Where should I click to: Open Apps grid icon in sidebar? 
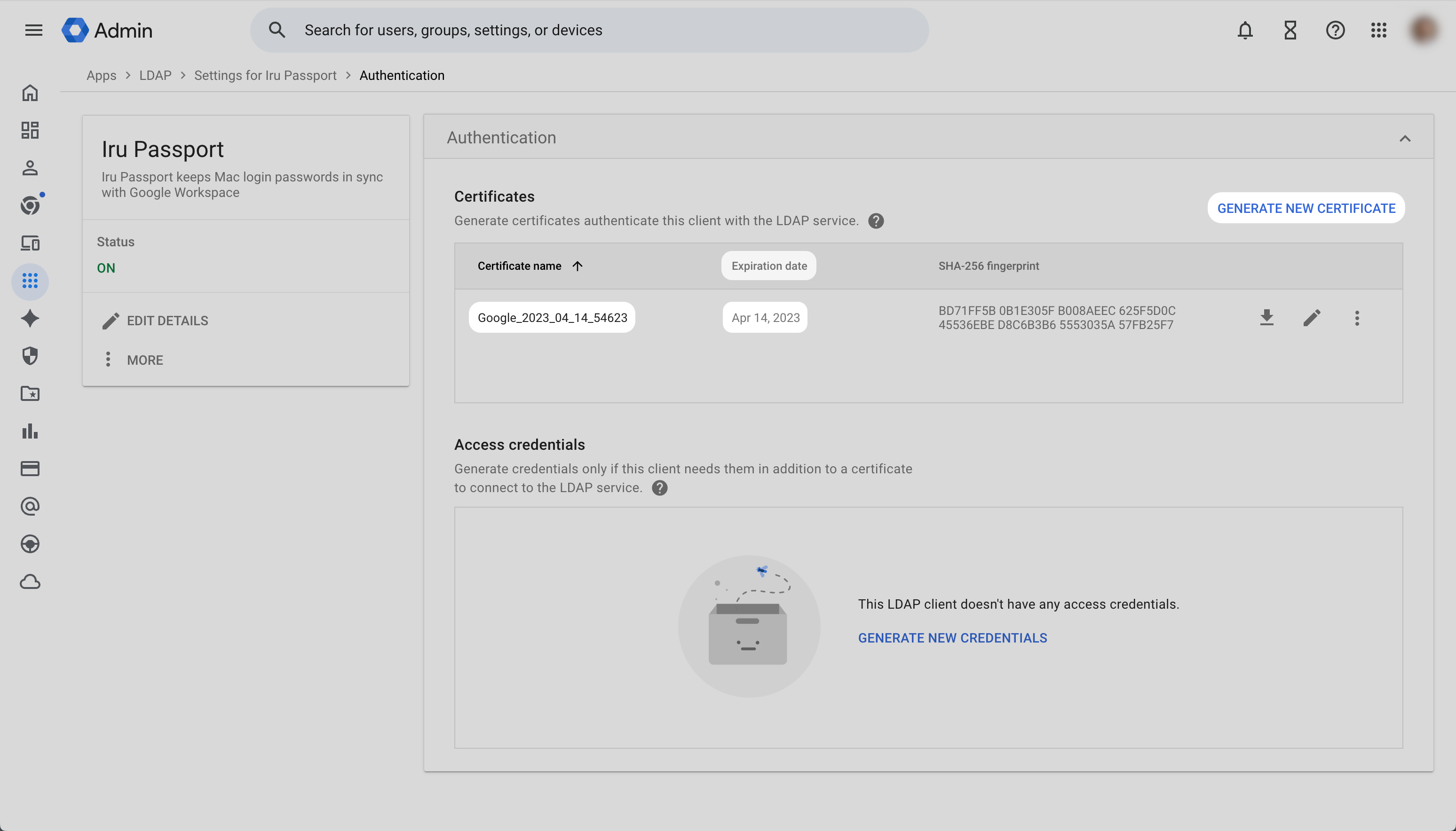[30, 281]
